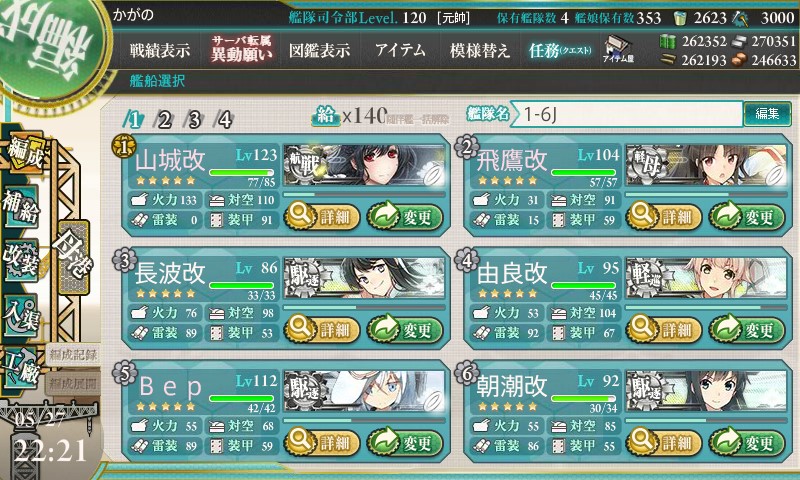Switch to fleet tab 2
The width and height of the screenshot is (800, 480).
[x=164, y=120]
